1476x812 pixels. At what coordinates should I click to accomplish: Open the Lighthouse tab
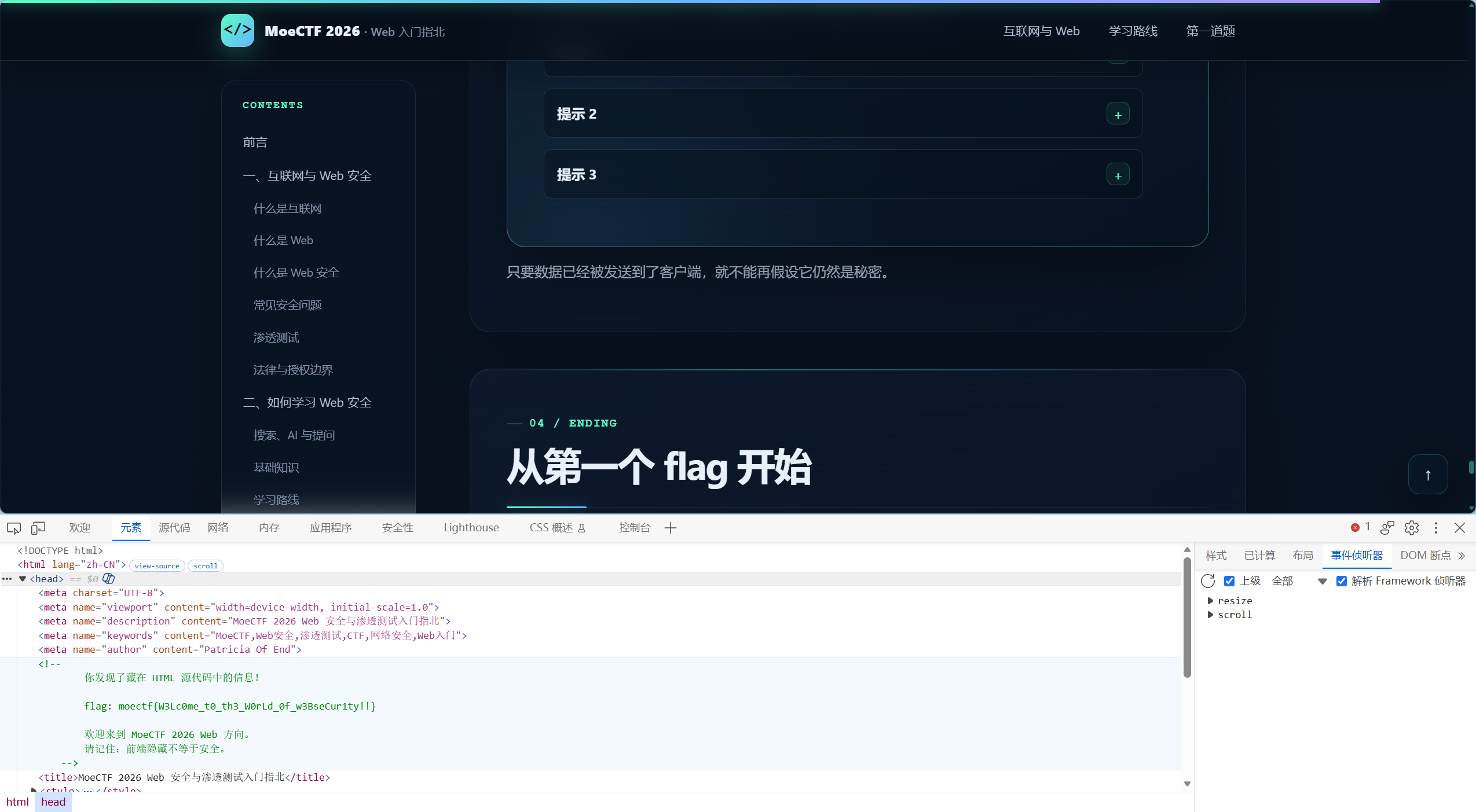(x=471, y=528)
